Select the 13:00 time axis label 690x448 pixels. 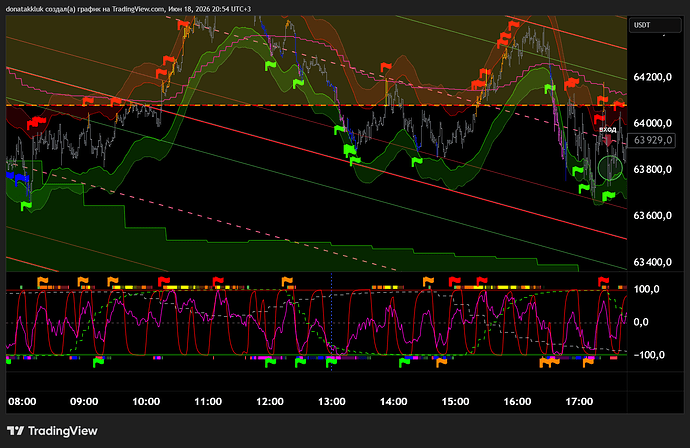331,401
